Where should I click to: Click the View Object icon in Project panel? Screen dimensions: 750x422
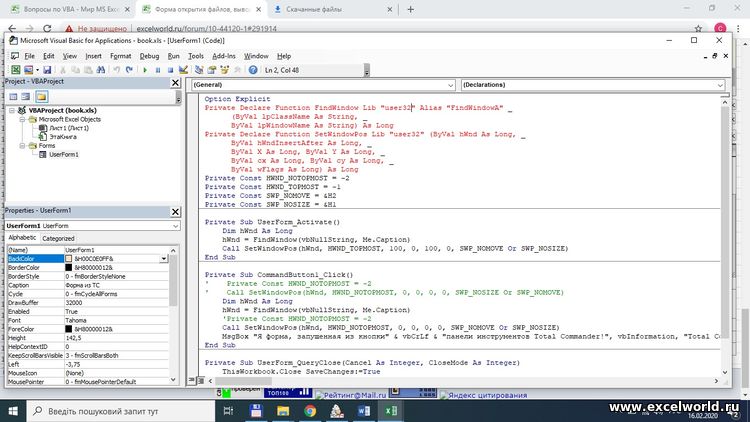pos(26,97)
